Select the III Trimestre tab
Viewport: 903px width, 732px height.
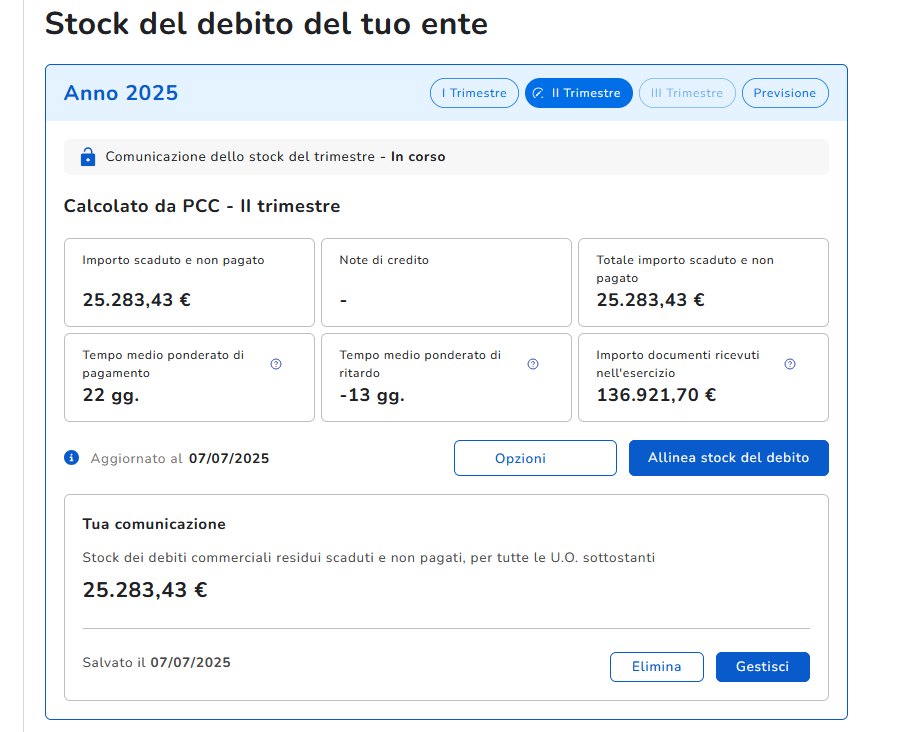click(x=686, y=93)
